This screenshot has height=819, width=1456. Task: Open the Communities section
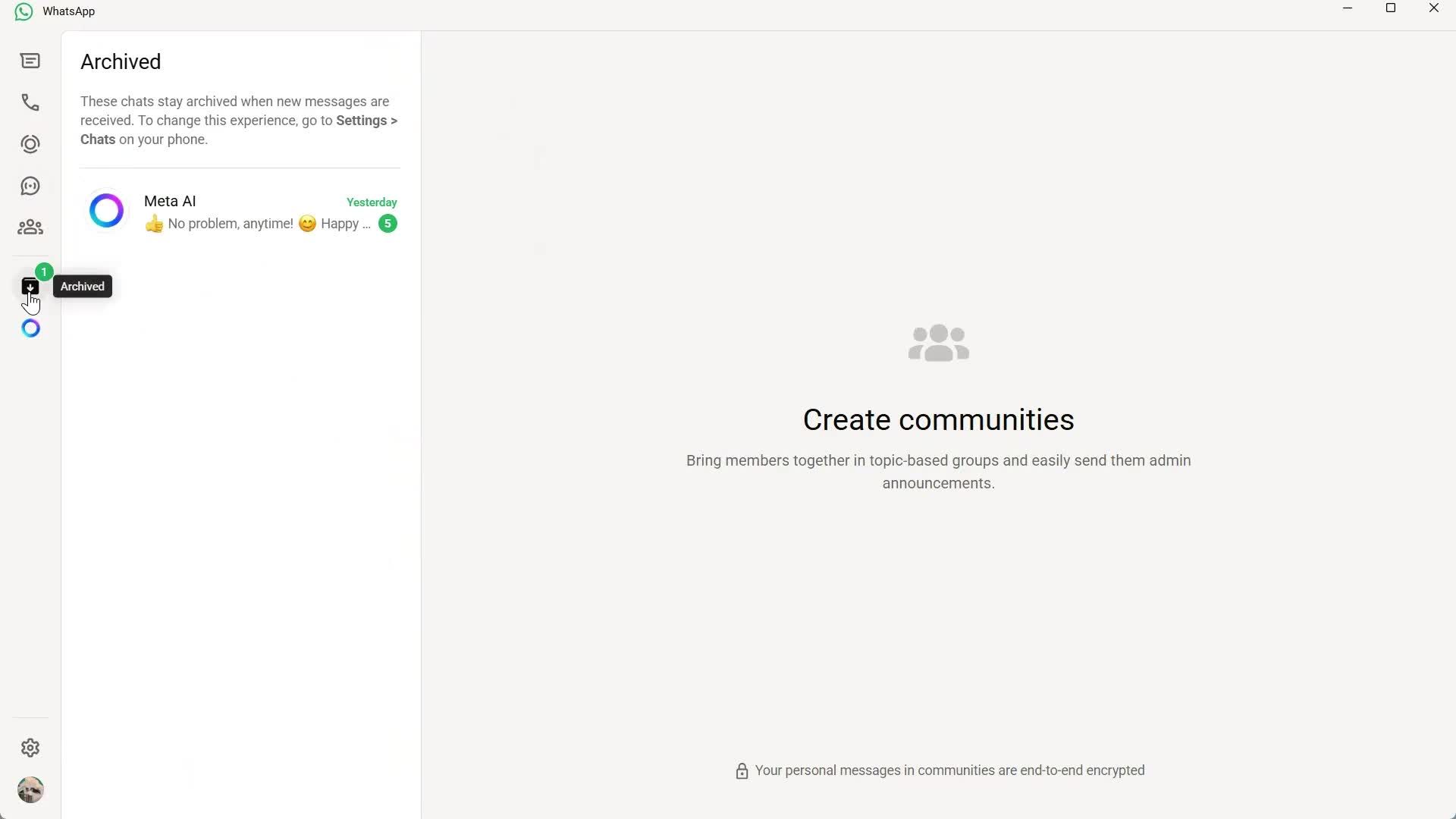pyautogui.click(x=30, y=227)
